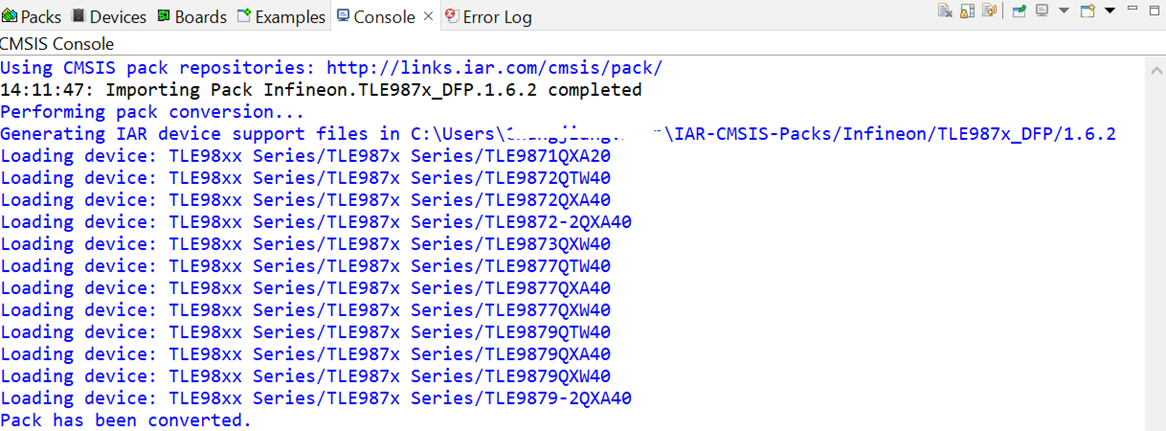Click the 'Pack has been converted.' line
This screenshot has width=1166, height=431.
point(126,420)
